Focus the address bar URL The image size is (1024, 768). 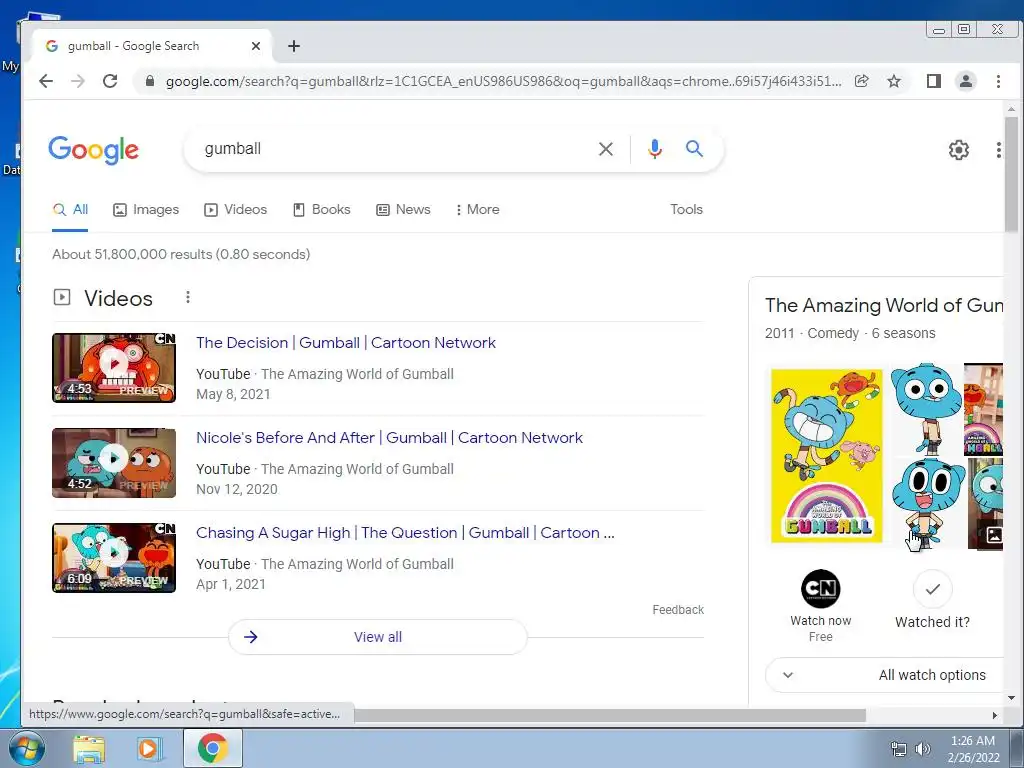(503, 81)
